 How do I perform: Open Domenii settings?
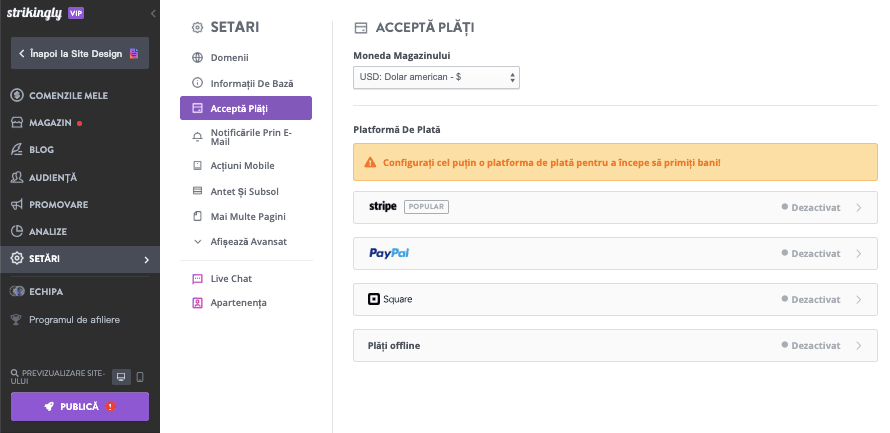[x=229, y=57]
